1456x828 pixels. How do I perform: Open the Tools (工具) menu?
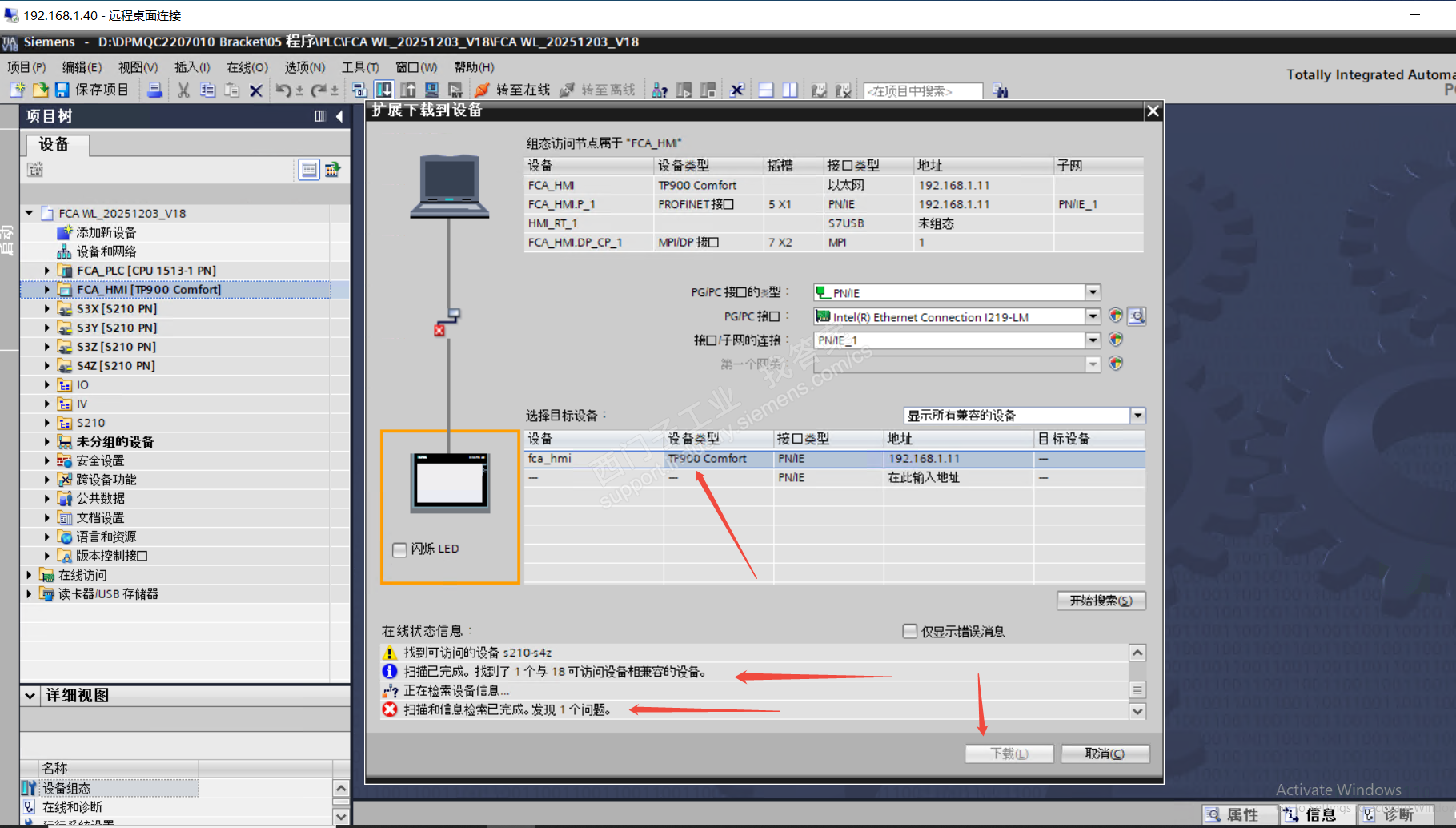(x=360, y=67)
